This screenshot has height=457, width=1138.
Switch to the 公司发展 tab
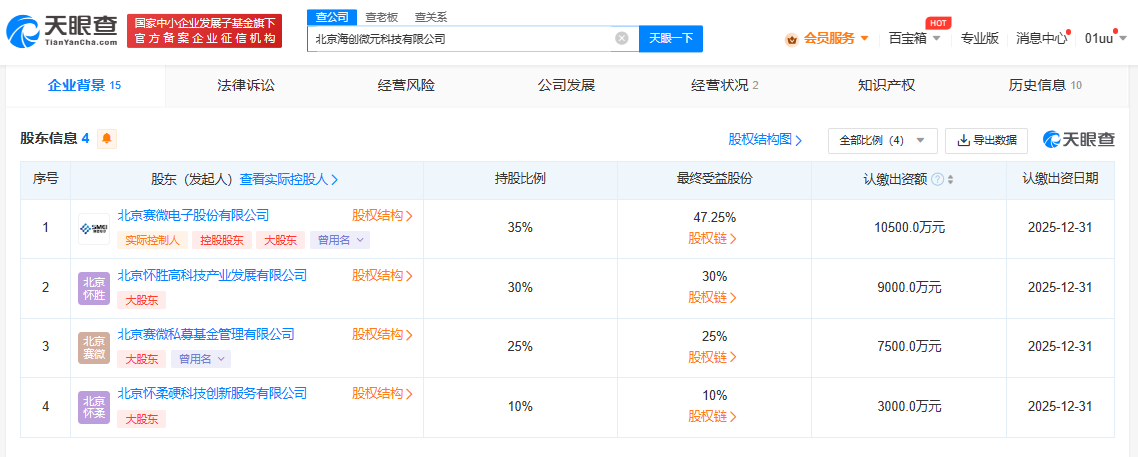[x=566, y=86]
